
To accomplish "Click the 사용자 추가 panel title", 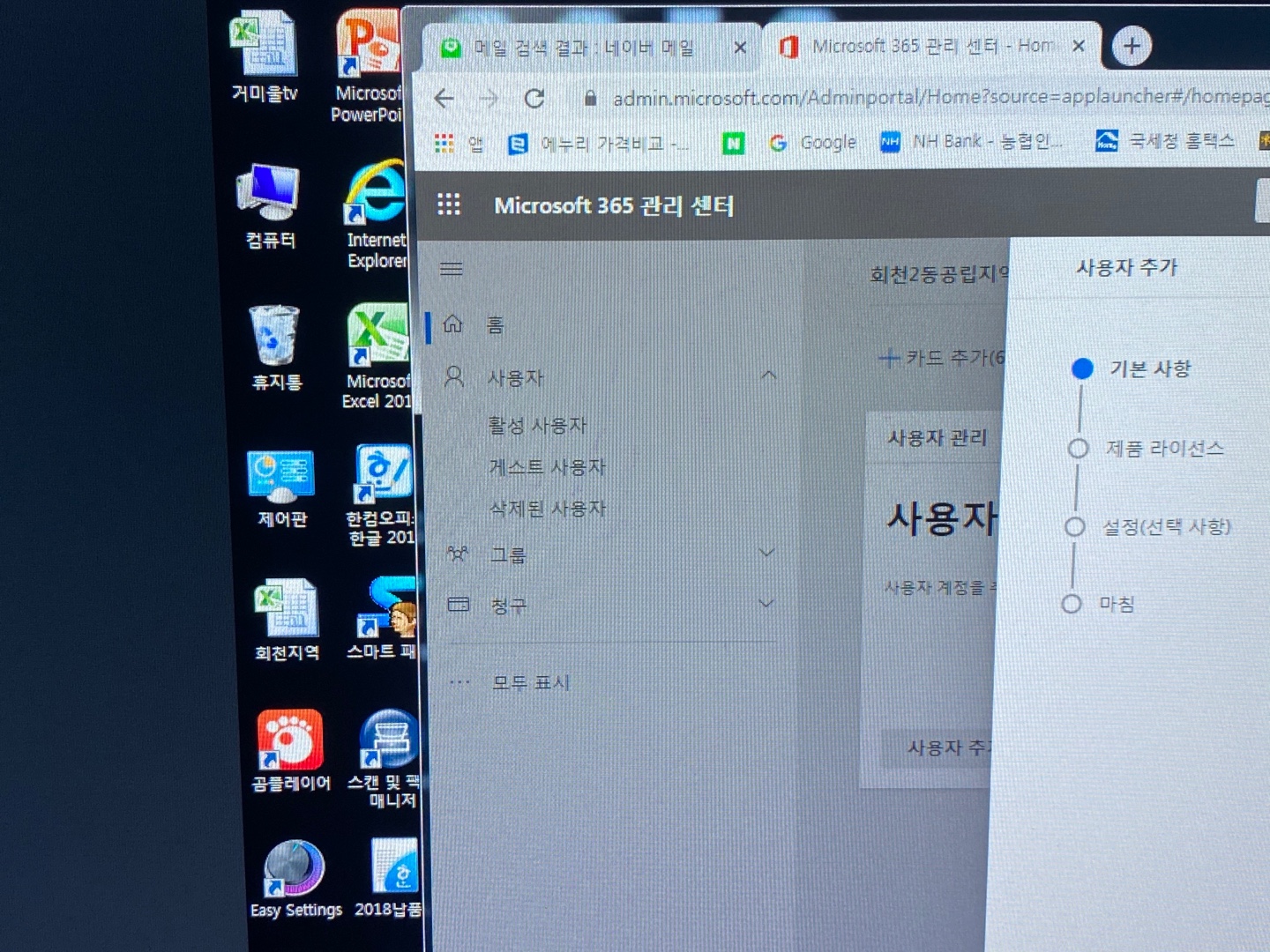I will [1126, 267].
